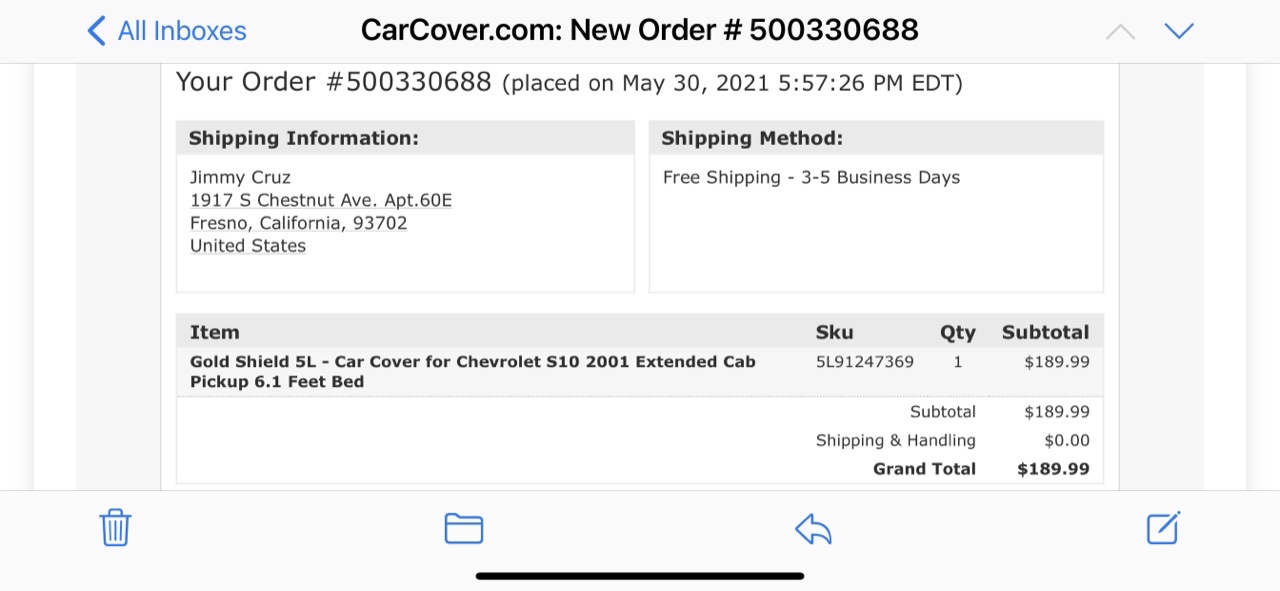Compose new message with pencil icon

click(1163, 527)
